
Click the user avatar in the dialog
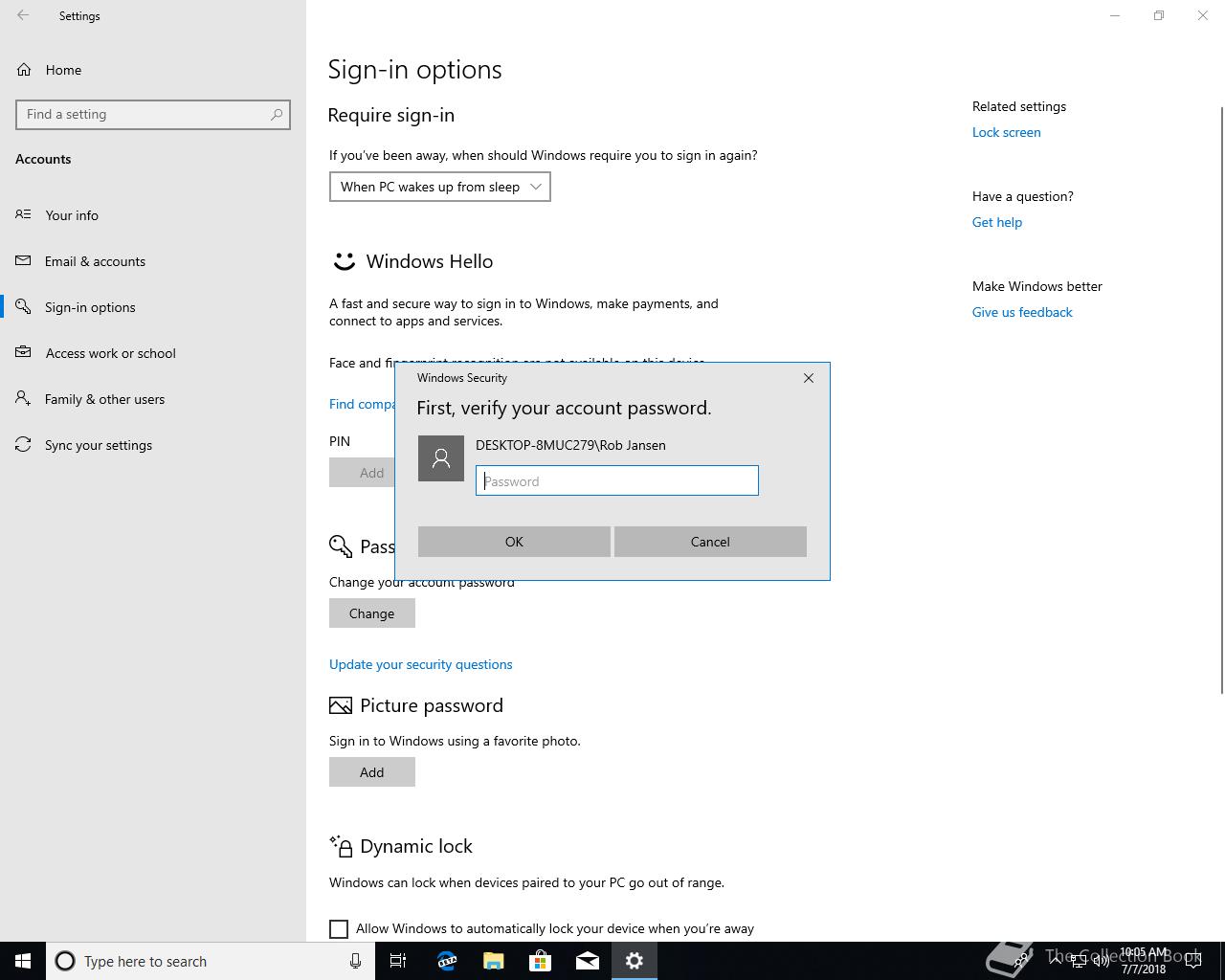tap(441, 458)
